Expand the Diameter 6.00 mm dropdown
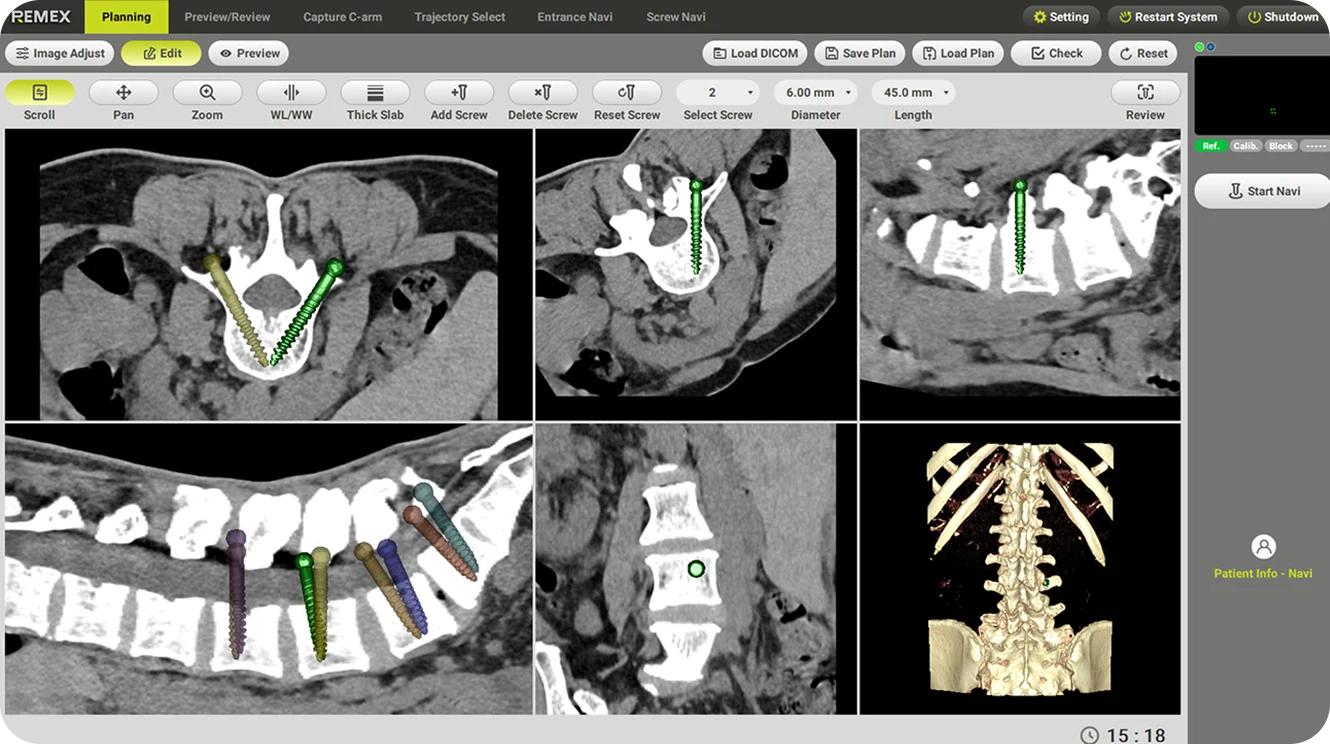 819,93
